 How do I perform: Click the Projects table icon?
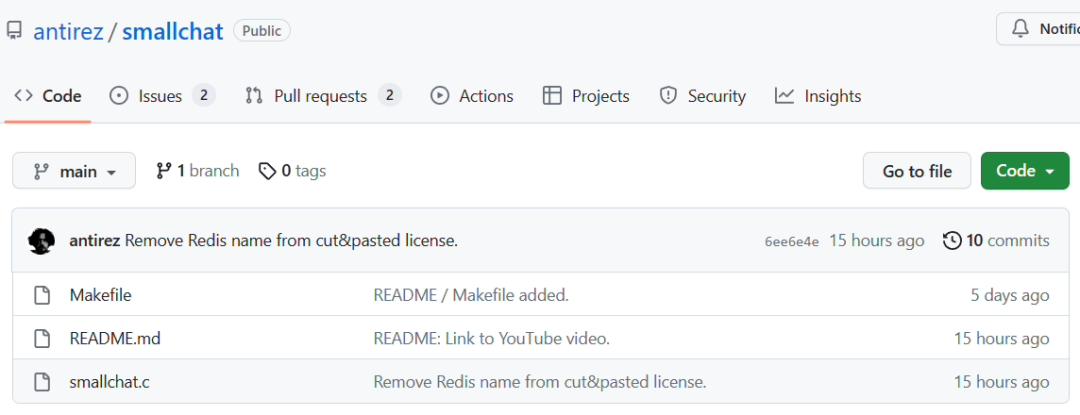(552, 96)
